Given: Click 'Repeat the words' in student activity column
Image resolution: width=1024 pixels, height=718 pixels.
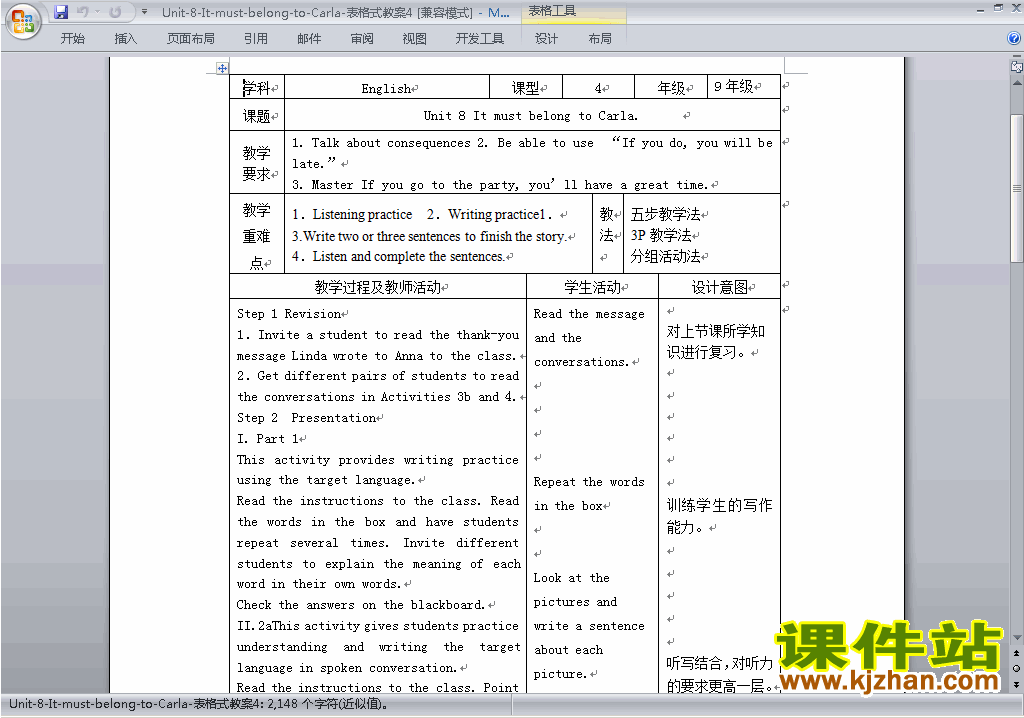Looking at the screenshot, I should pyautogui.click(x=589, y=481).
